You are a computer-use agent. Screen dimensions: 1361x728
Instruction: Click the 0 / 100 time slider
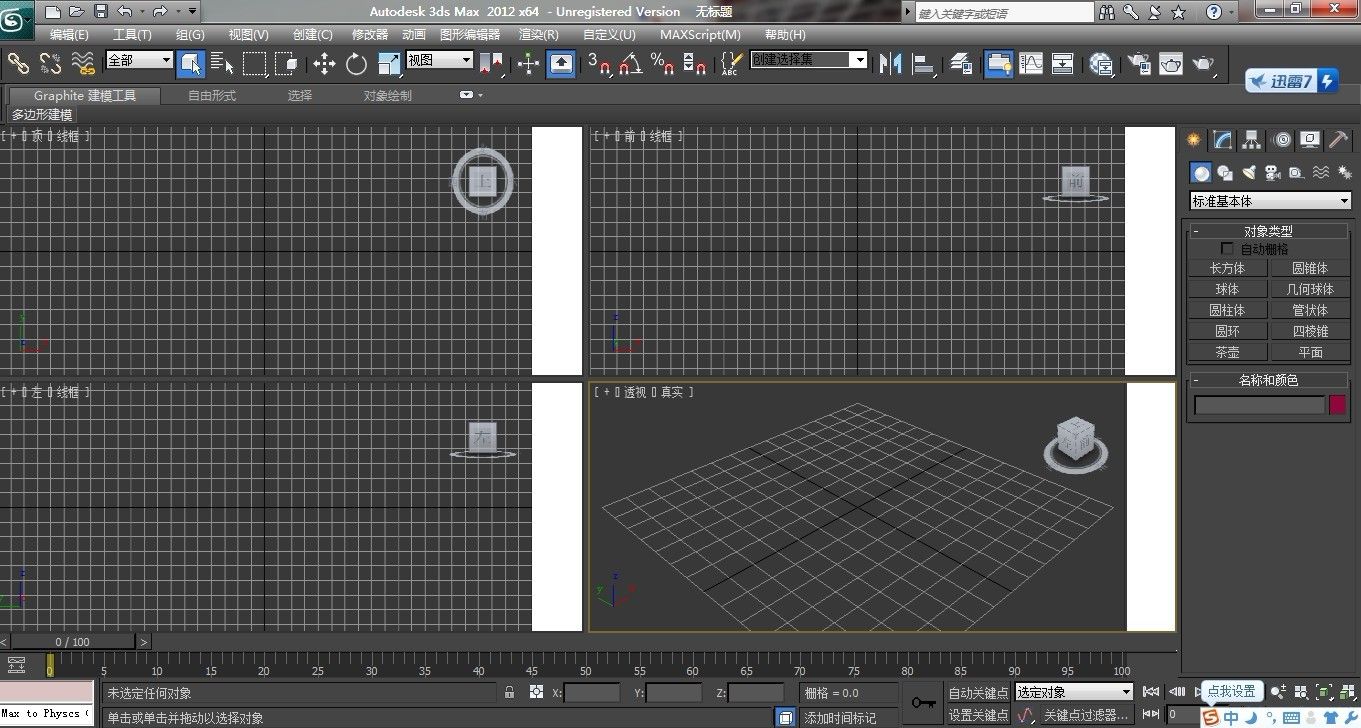tap(72, 641)
